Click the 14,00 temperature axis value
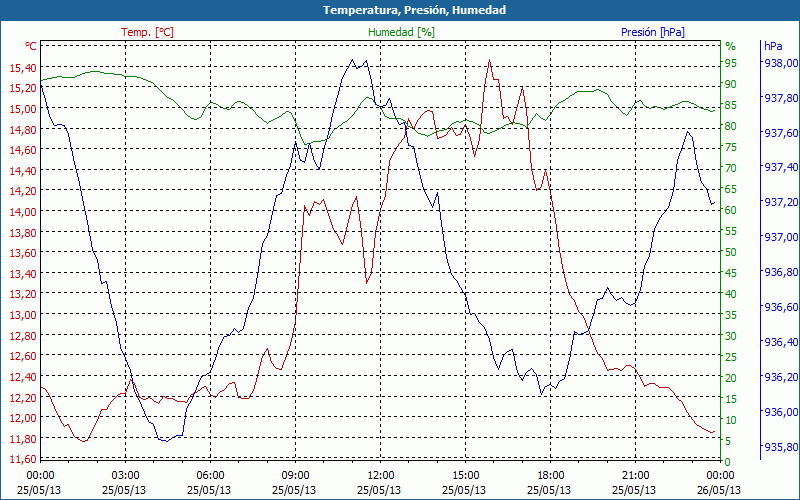The height and width of the screenshot is (500, 800). pos(23,211)
